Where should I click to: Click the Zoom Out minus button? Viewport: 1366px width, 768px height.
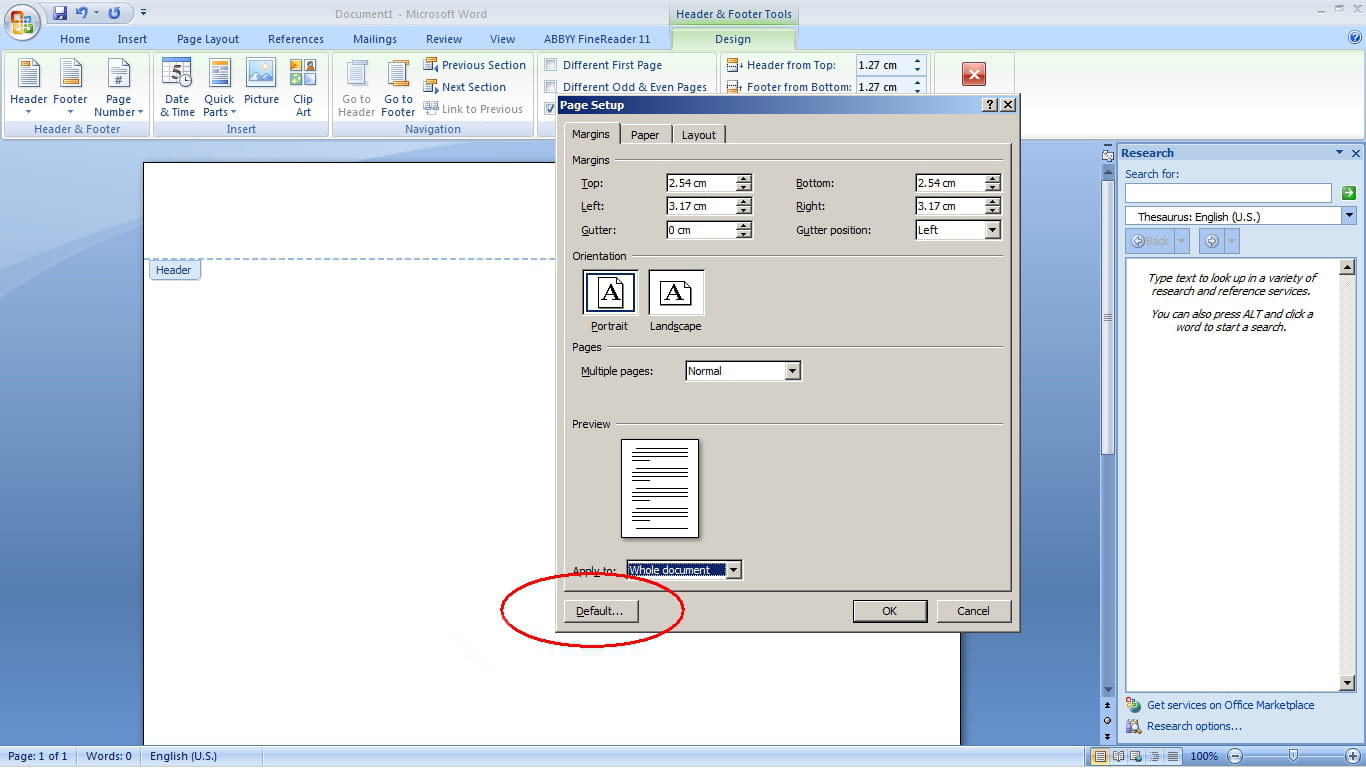1235,756
